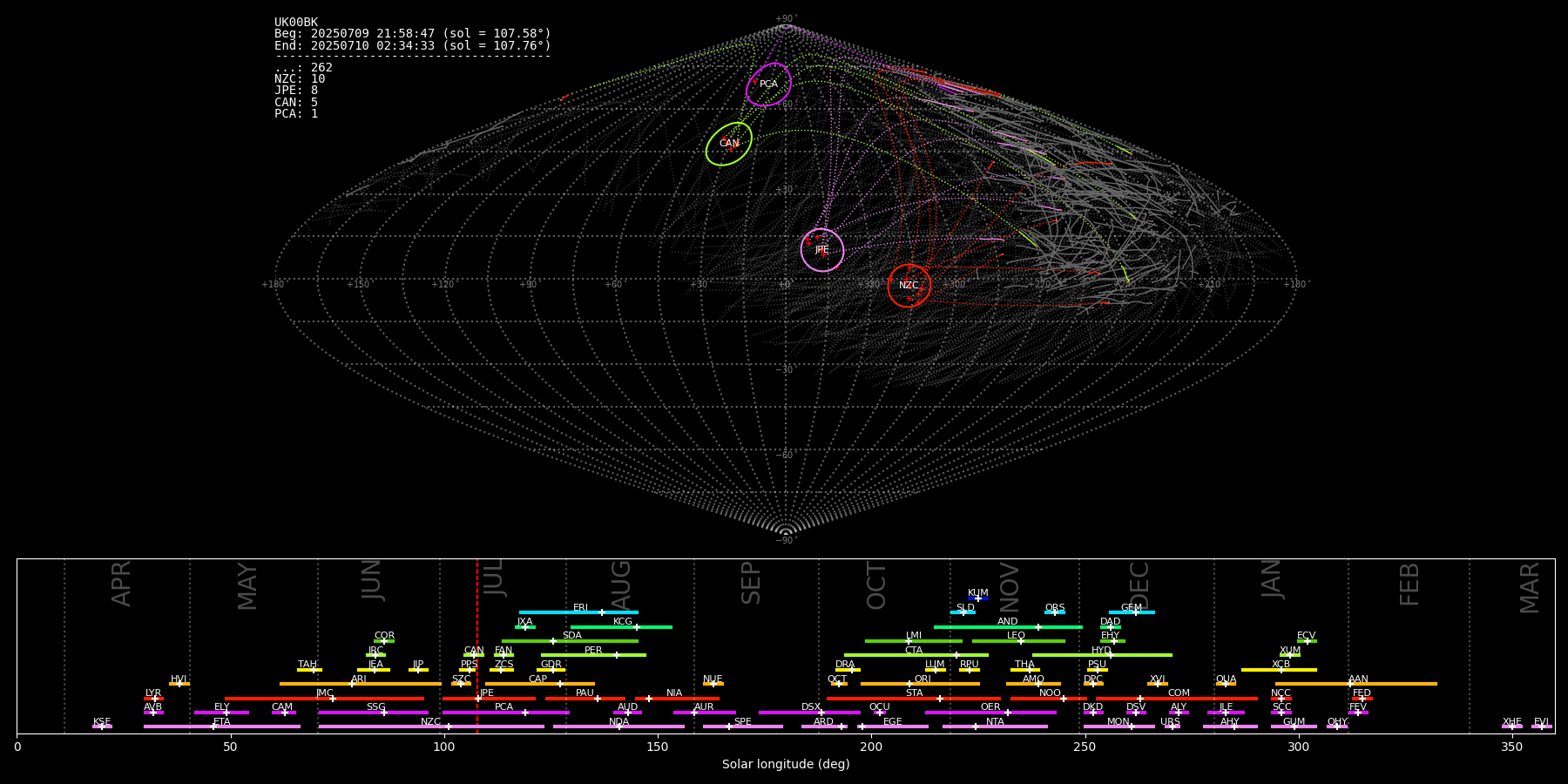Viewport: 1568px width, 784px height.
Task: Click the 'NZC: 10' count in the header
Action: pyautogui.click(x=300, y=79)
